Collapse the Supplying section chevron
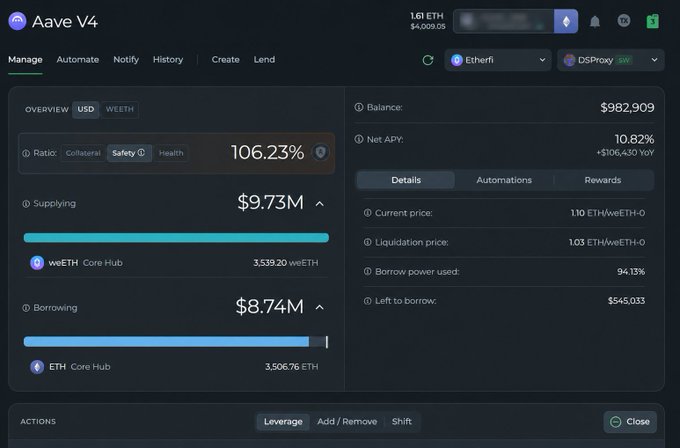This screenshot has width=680, height=448. (x=320, y=203)
